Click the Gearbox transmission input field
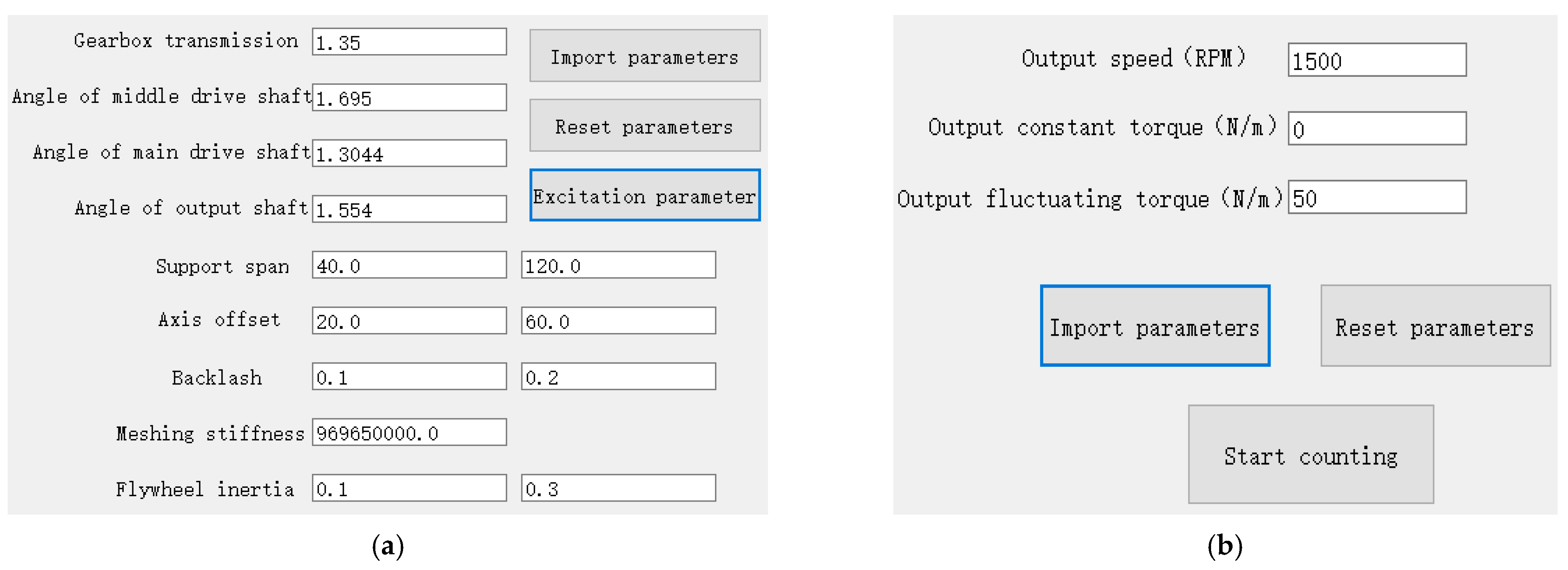This screenshot has width=1568, height=570. [x=409, y=42]
